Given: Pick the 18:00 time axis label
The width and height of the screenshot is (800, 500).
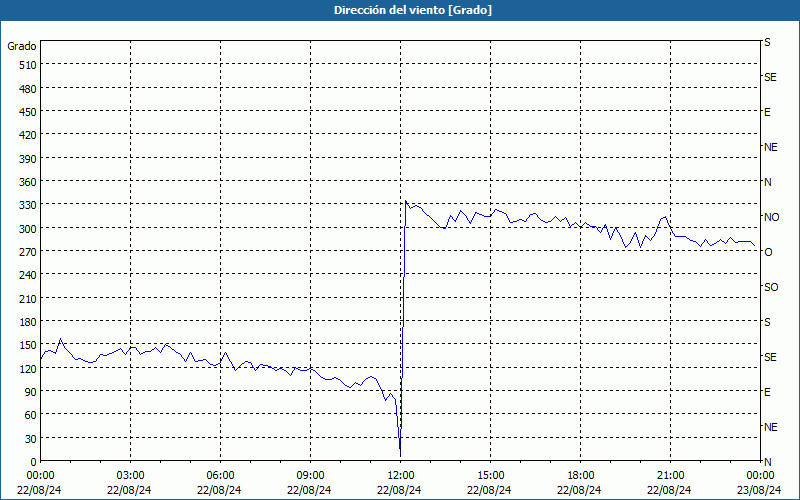Looking at the screenshot, I should (580, 476).
